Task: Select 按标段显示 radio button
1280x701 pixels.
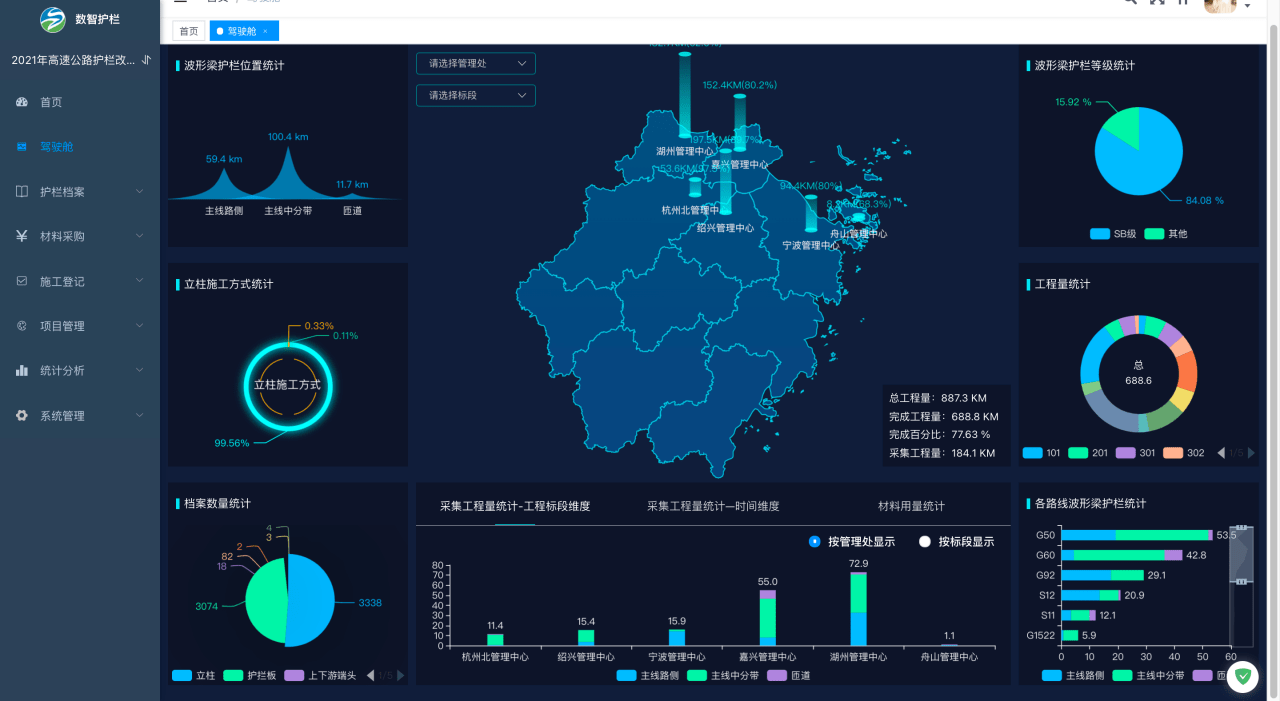Action: coord(925,542)
